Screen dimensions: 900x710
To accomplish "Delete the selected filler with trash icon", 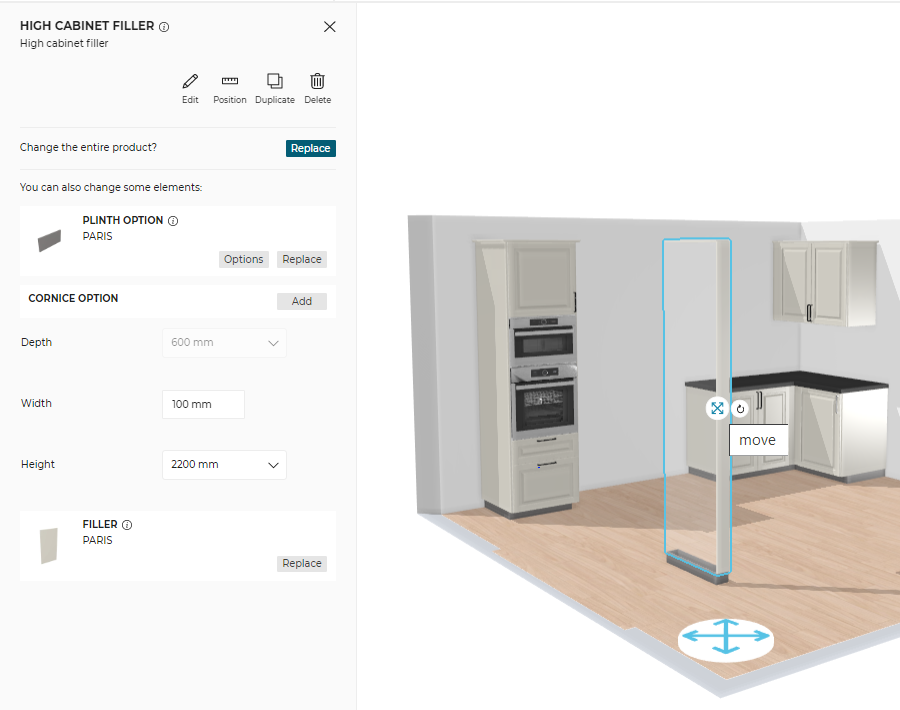I will click(317, 82).
